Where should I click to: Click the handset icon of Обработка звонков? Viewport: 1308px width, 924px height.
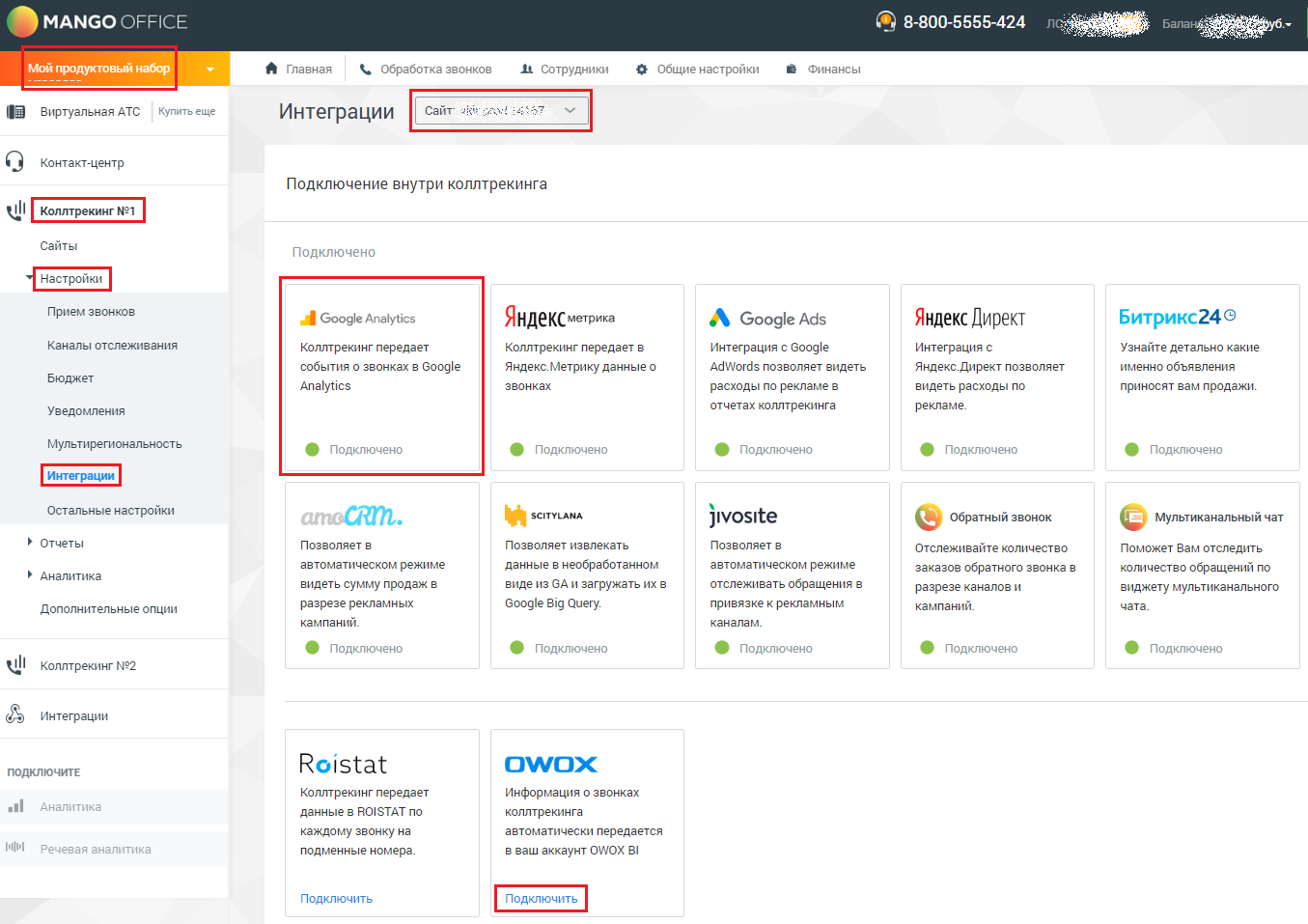tap(365, 70)
